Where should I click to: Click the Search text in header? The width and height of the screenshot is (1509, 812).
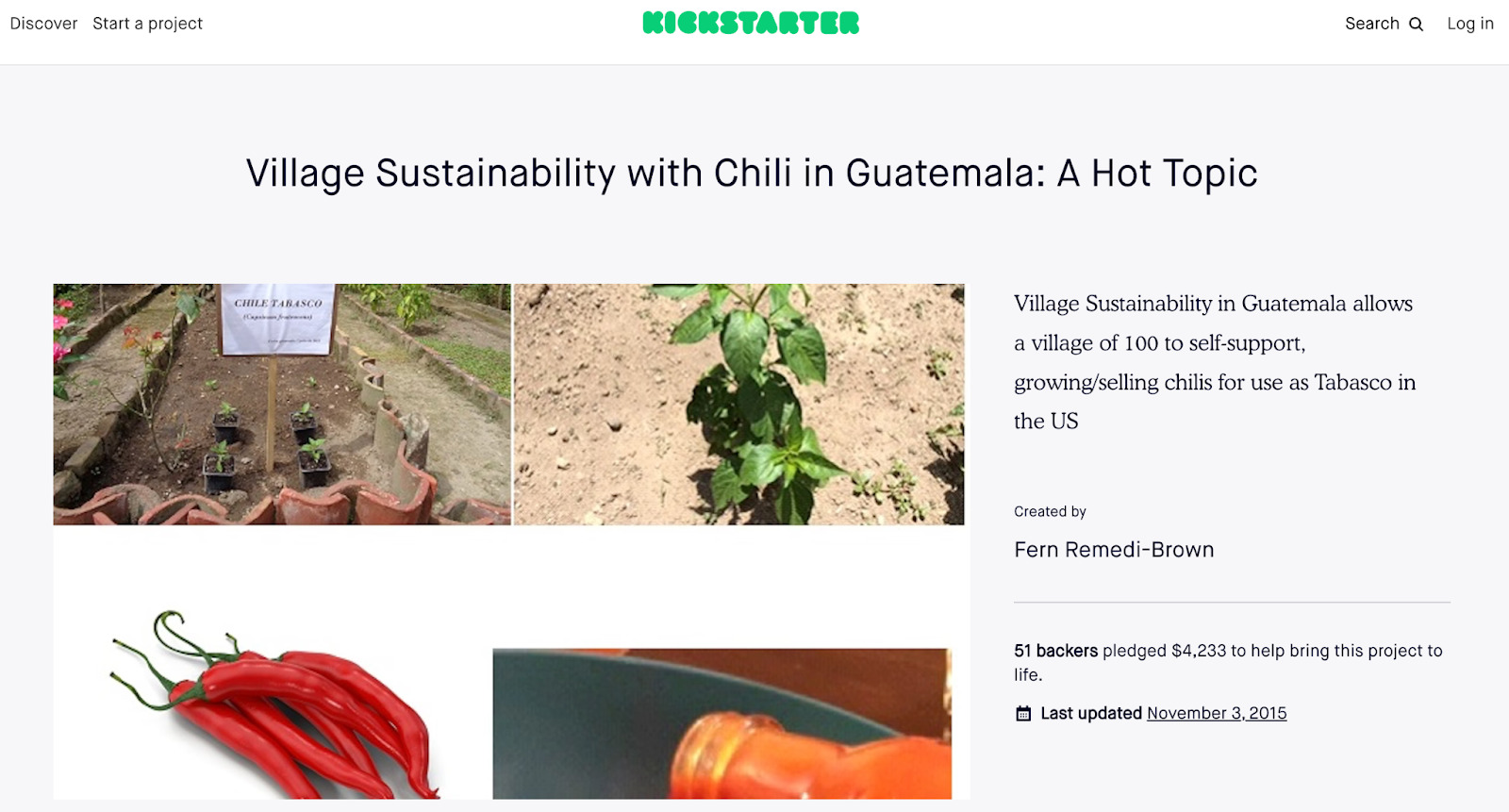tap(1372, 24)
